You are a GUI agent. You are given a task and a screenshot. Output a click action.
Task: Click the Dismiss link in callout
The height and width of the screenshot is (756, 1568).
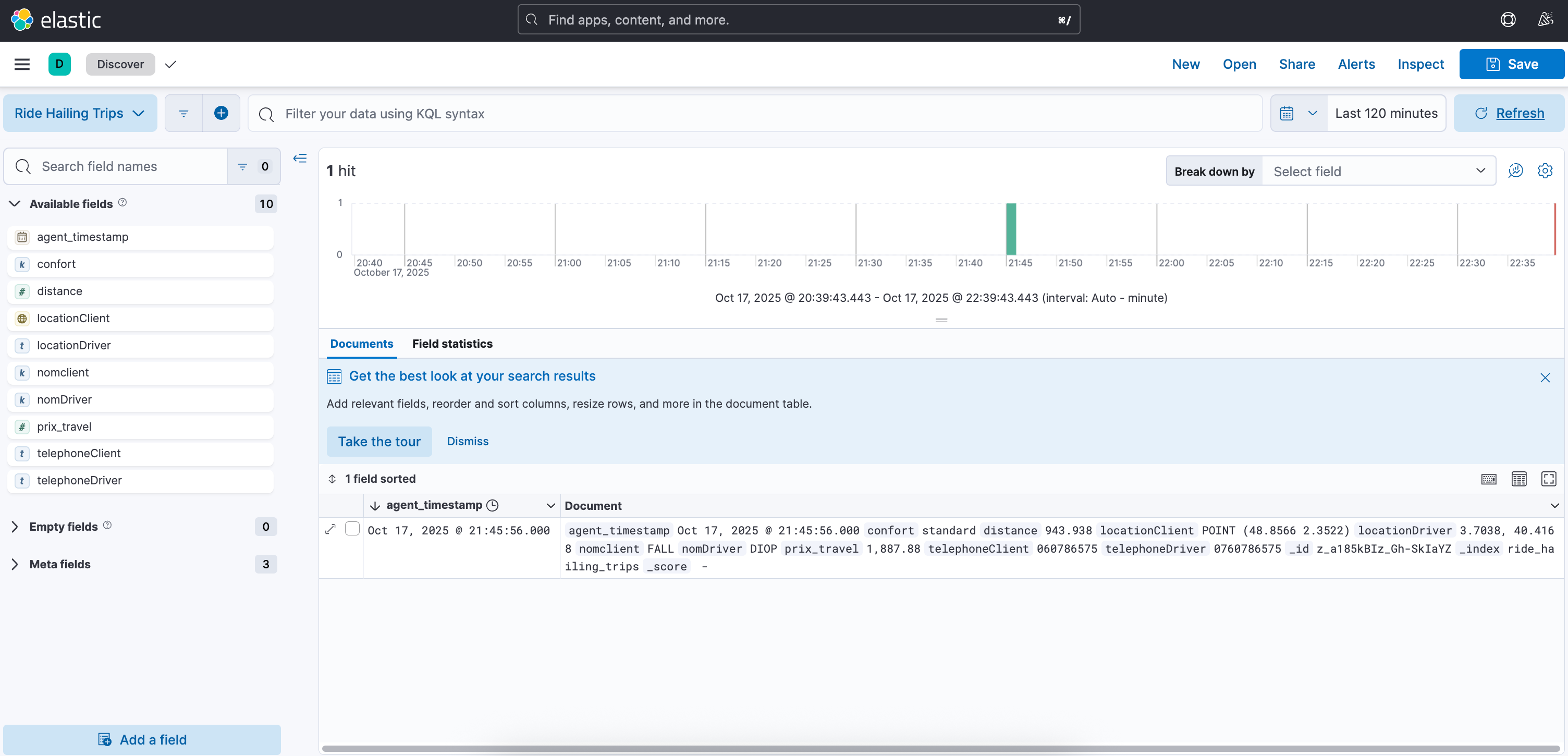tap(467, 441)
